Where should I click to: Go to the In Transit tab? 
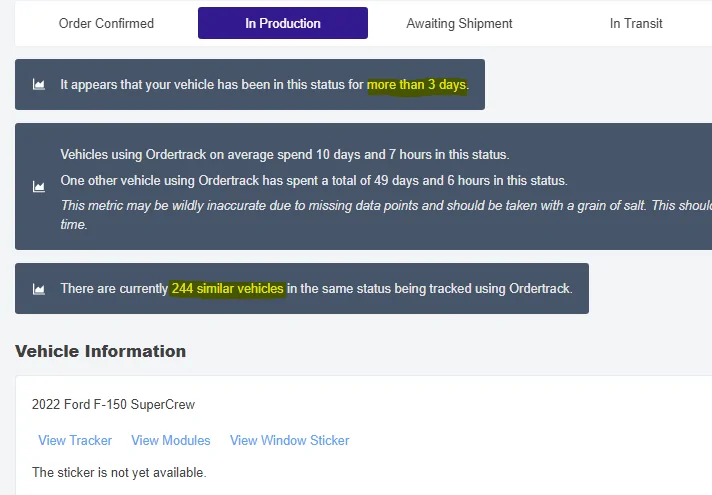point(636,23)
